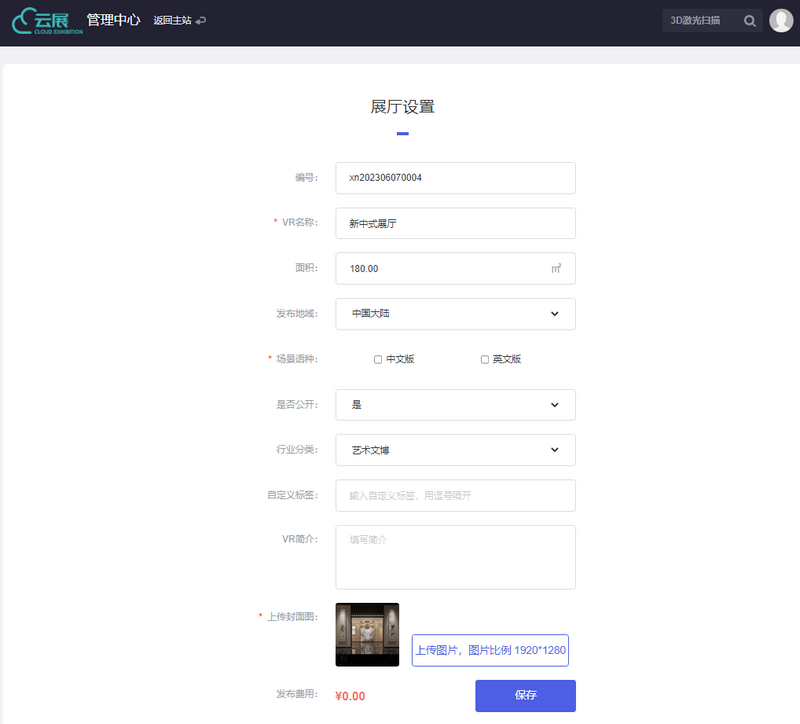Click inside the VR简介 description text area
Viewport: 800px width, 724px height.
click(x=455, y=555)
